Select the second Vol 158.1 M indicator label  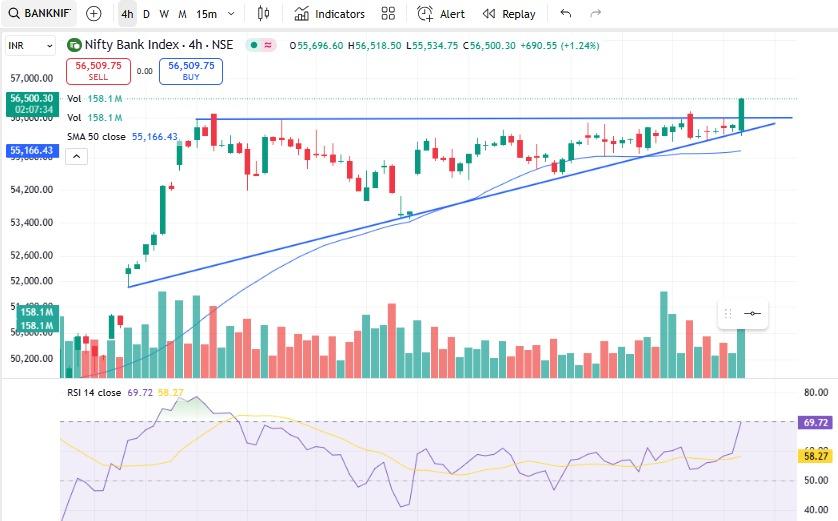tap(95, 118)
